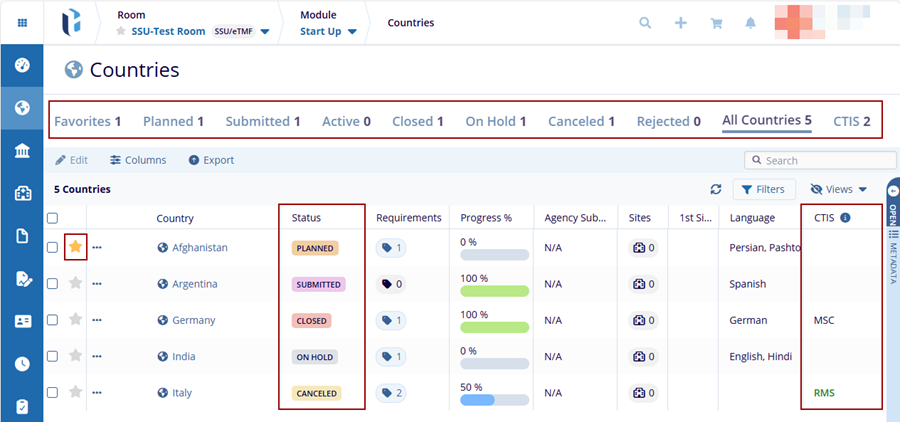Viewport: 900px width, 422px height.
Task: Click the dashboard gauge sidebar icon
Action: (x=22, y=65)
